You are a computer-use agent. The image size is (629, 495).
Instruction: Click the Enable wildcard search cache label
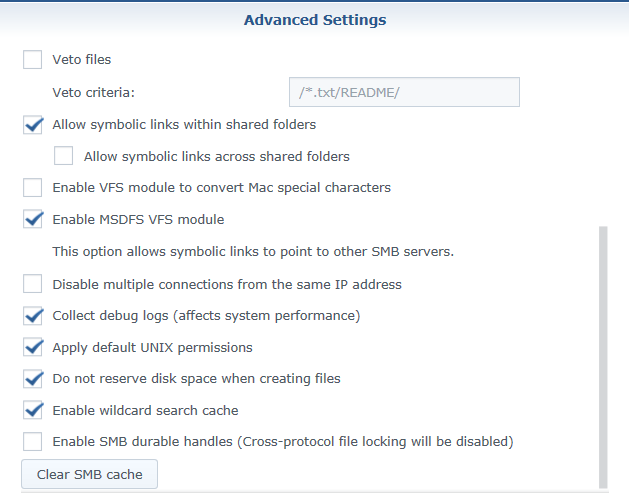coord(146,410)
